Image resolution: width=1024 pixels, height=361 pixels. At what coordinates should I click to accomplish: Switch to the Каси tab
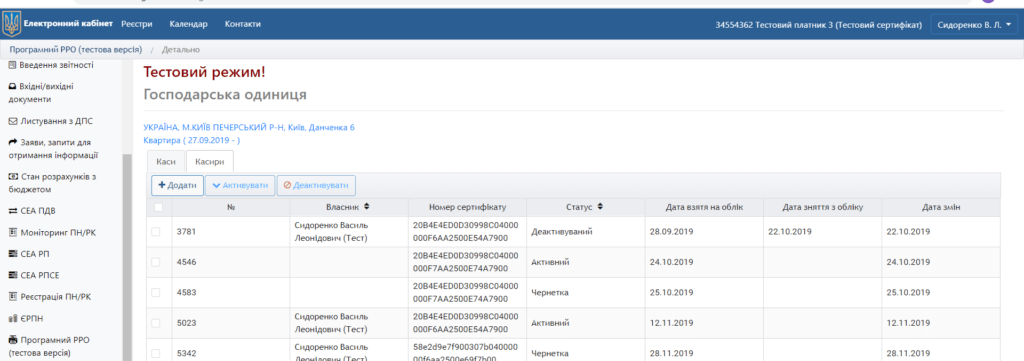pos(166,162)
